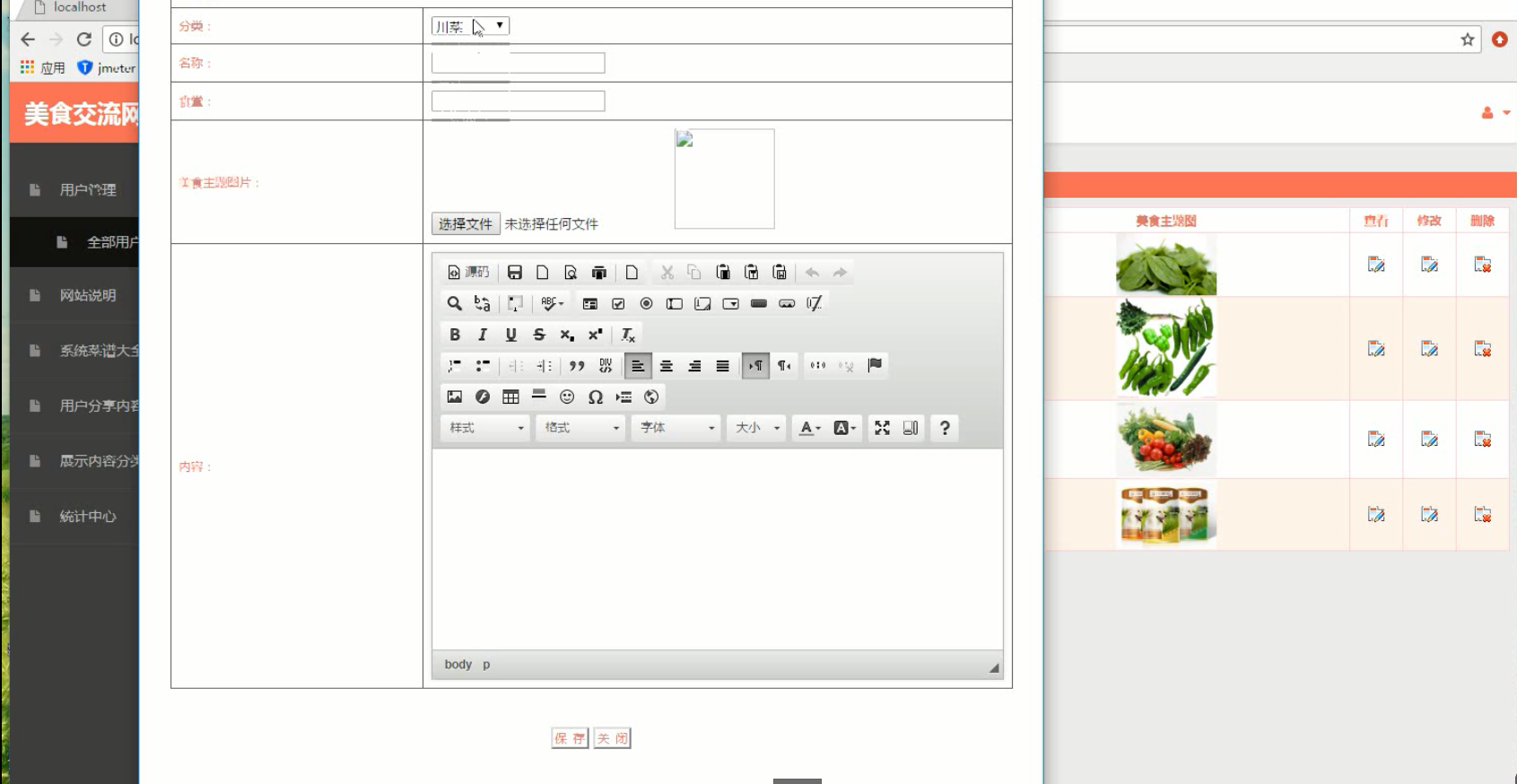
Task: Toggle superscript formatting
Action: (596, 335)
